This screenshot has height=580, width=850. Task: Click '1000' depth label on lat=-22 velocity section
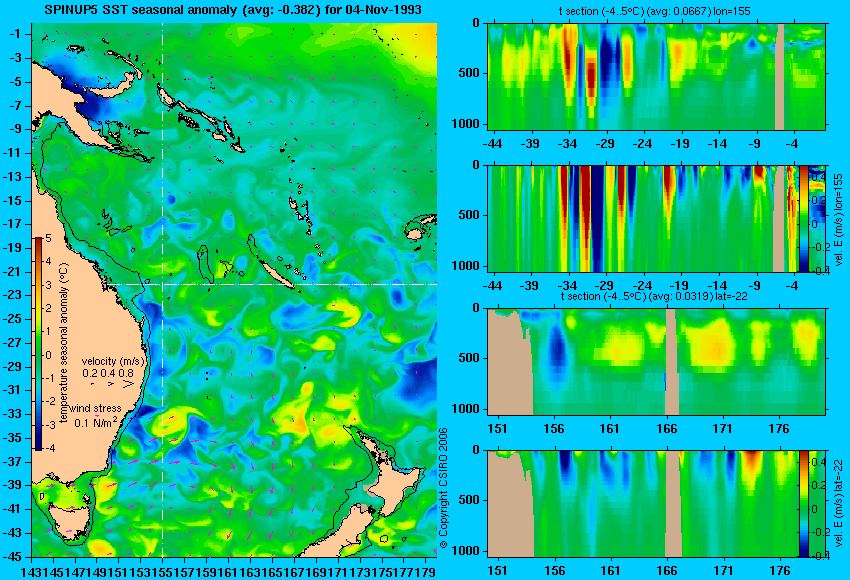pos(466,551)
